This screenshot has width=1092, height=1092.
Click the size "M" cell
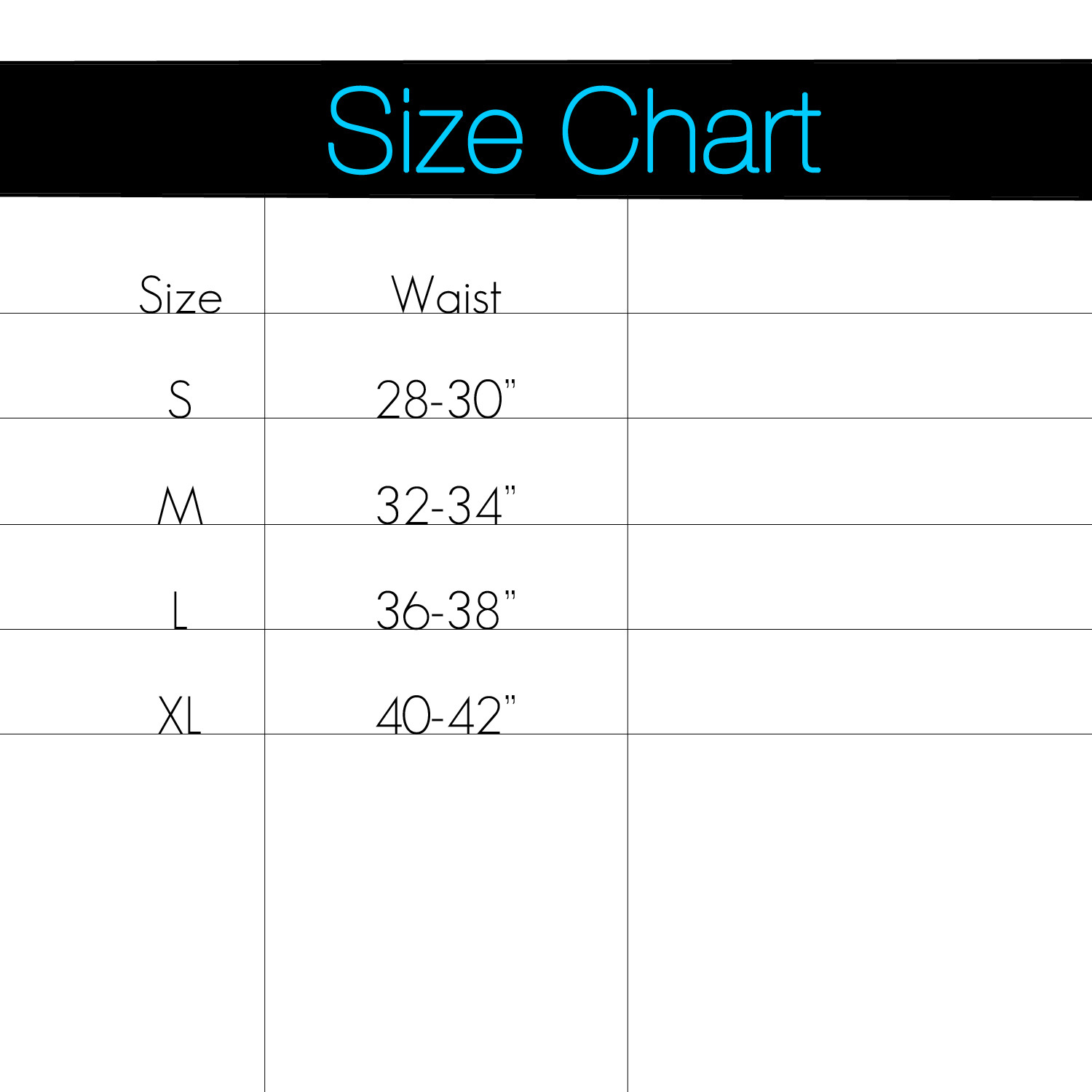point(180,505)
